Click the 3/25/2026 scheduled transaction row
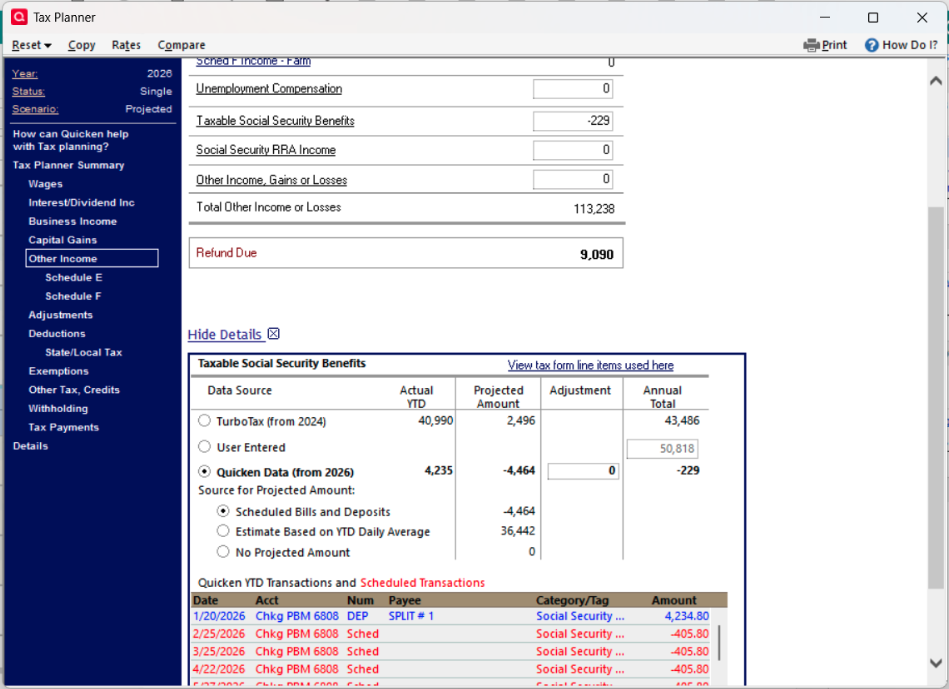The width and height of the screenshot is (949, 689). pyautogui.click(x=451, y=651)
